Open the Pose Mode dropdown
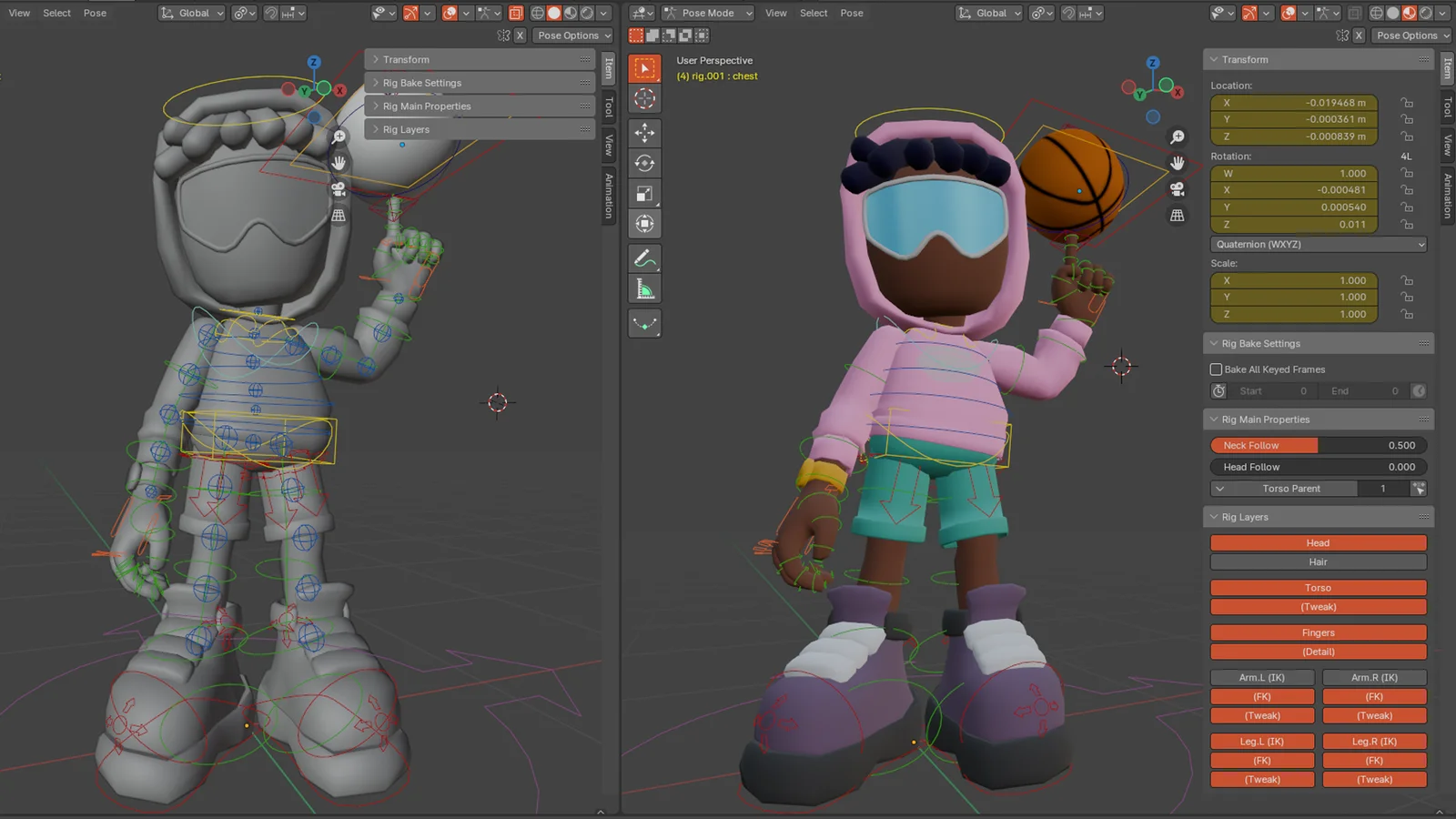The width and height of the screenshot is (1456, 819). point(708,13)
